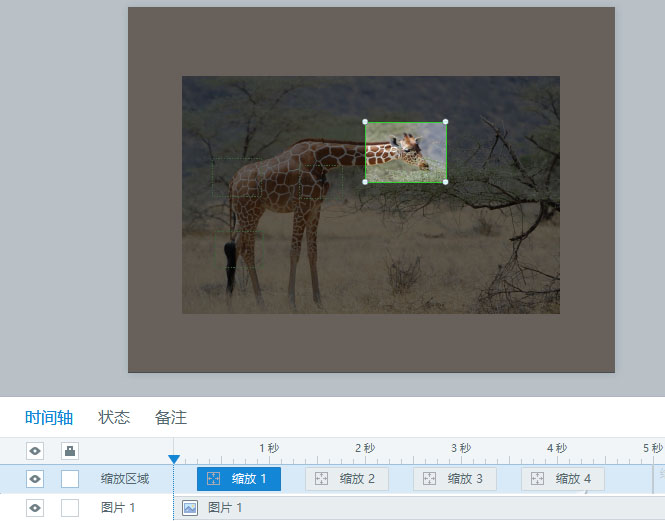Select the 缩放 3 timeline block
Screen dimensions: 665x521
pyautogui.click(x=455, y=479)
